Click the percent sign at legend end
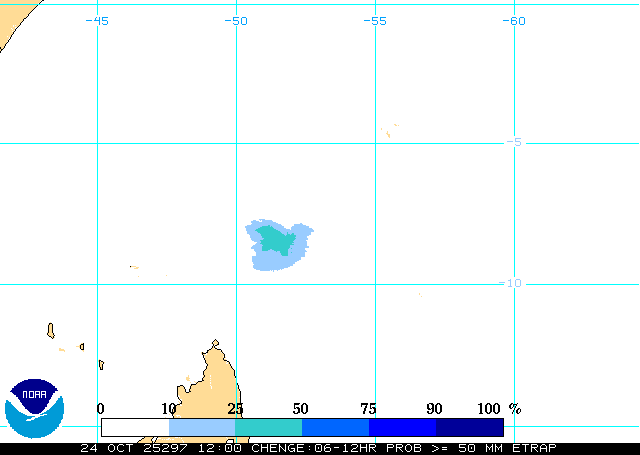The image size is (640, 455). click(x=515, y=409)
